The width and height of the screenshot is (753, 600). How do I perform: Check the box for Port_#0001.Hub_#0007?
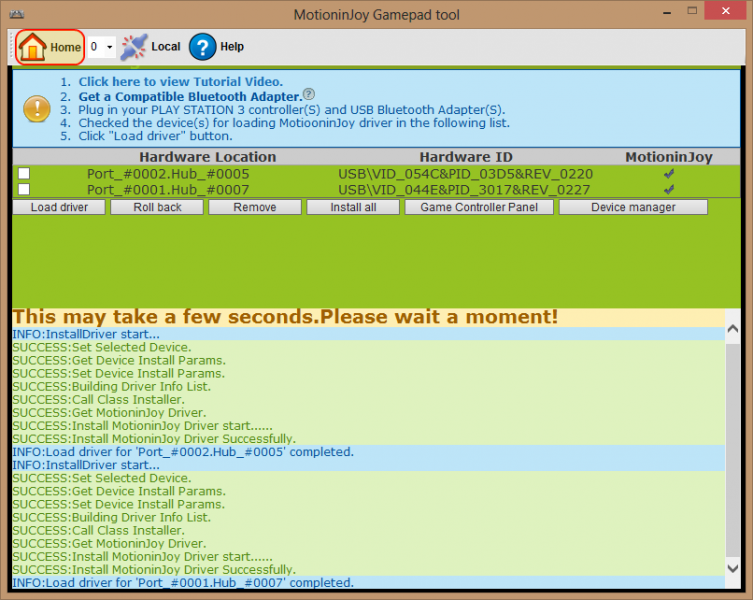pyautogui.click(x=24, y=189)
